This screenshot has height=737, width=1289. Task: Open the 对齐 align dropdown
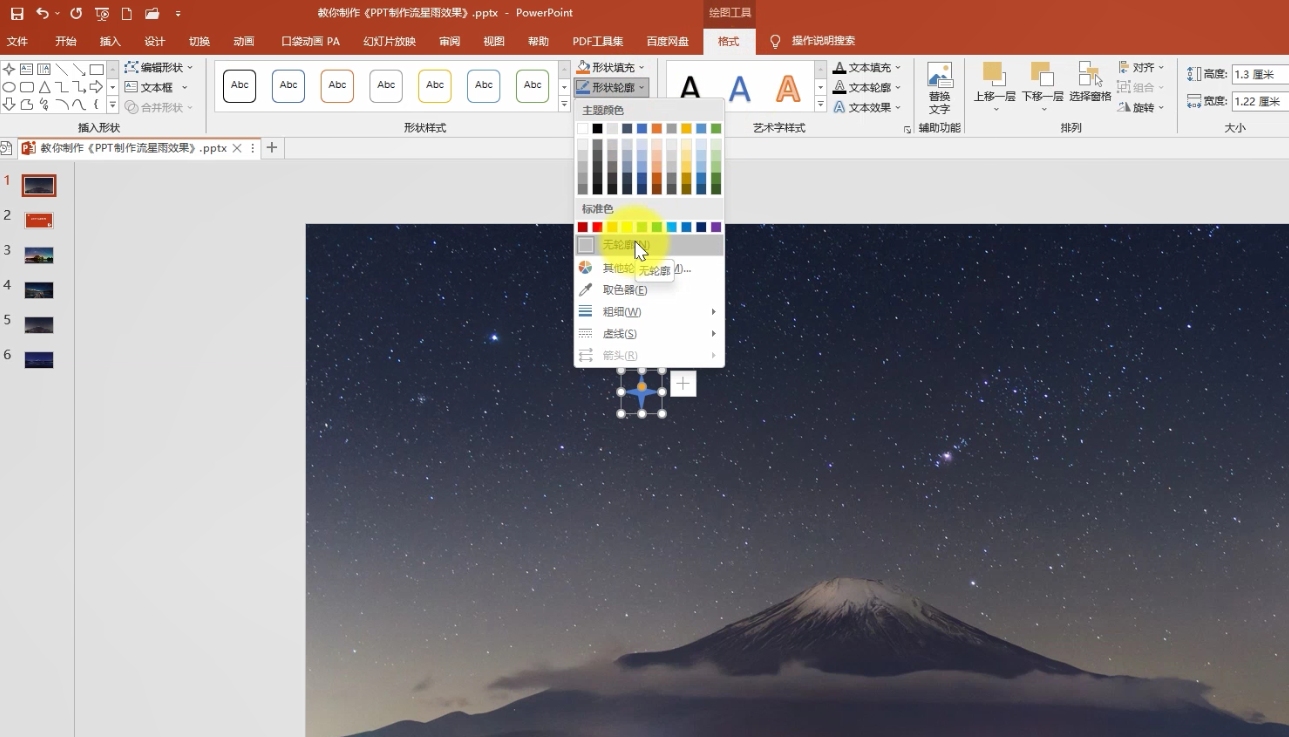click(1141, 67)
